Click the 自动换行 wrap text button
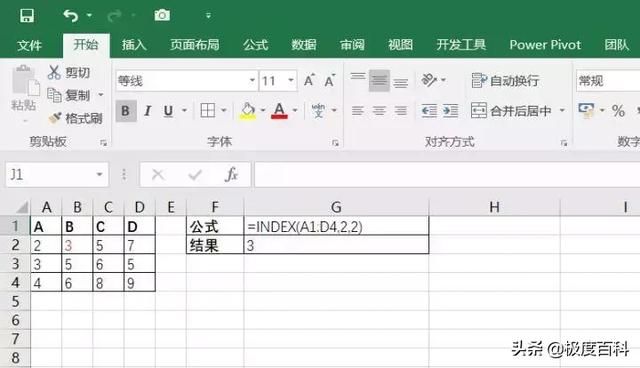The image size is (640, 368). pyautogui.click(x=505, y=80)
